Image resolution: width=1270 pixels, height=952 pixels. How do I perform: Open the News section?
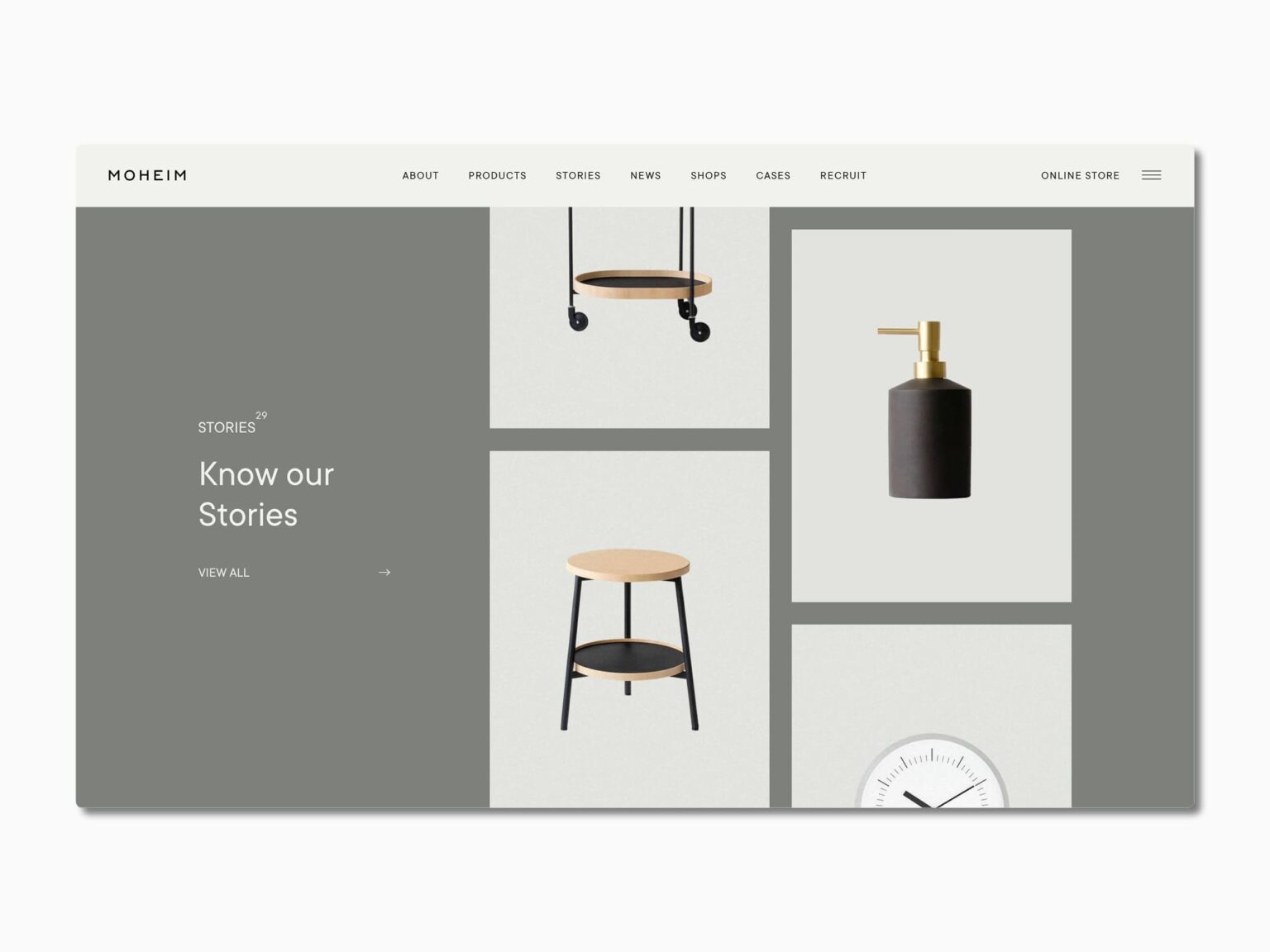(645, 175)
